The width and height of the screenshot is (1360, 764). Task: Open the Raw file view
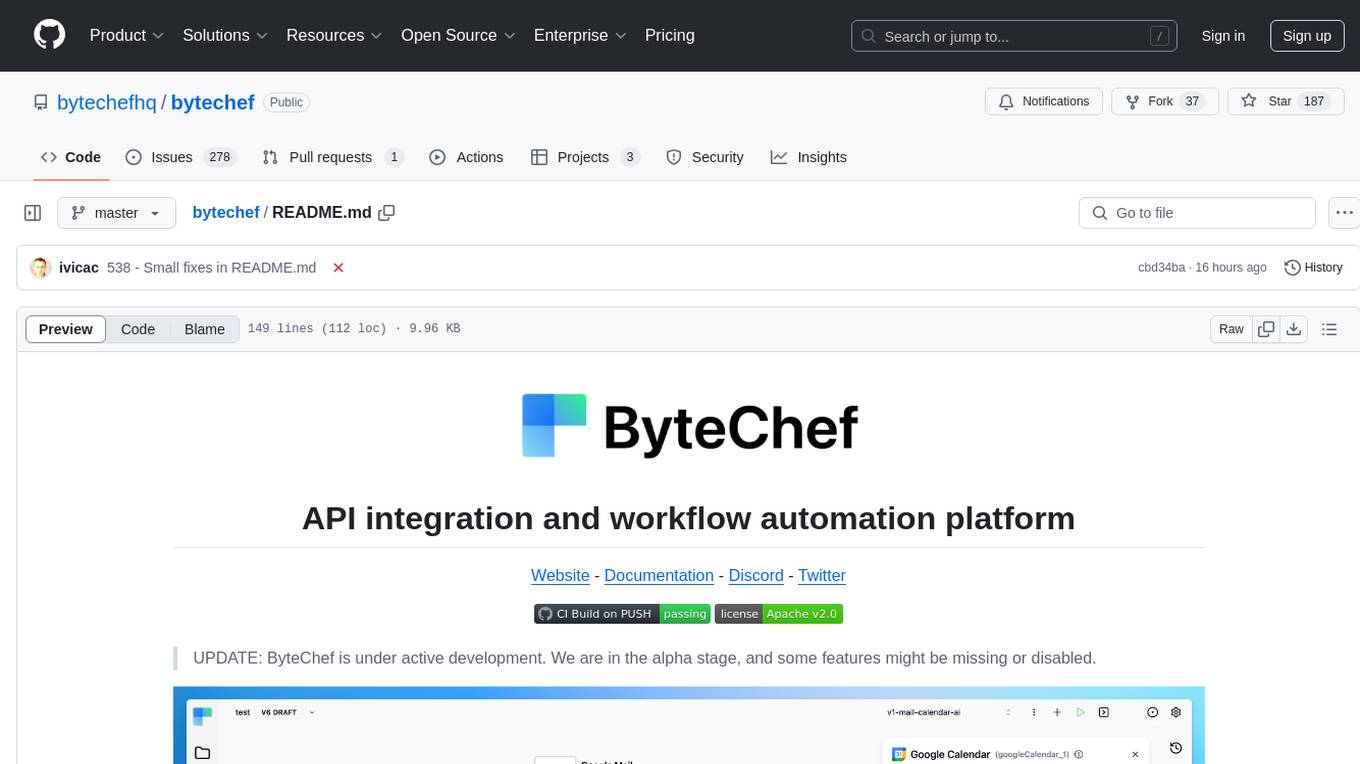coord(1231,329)
